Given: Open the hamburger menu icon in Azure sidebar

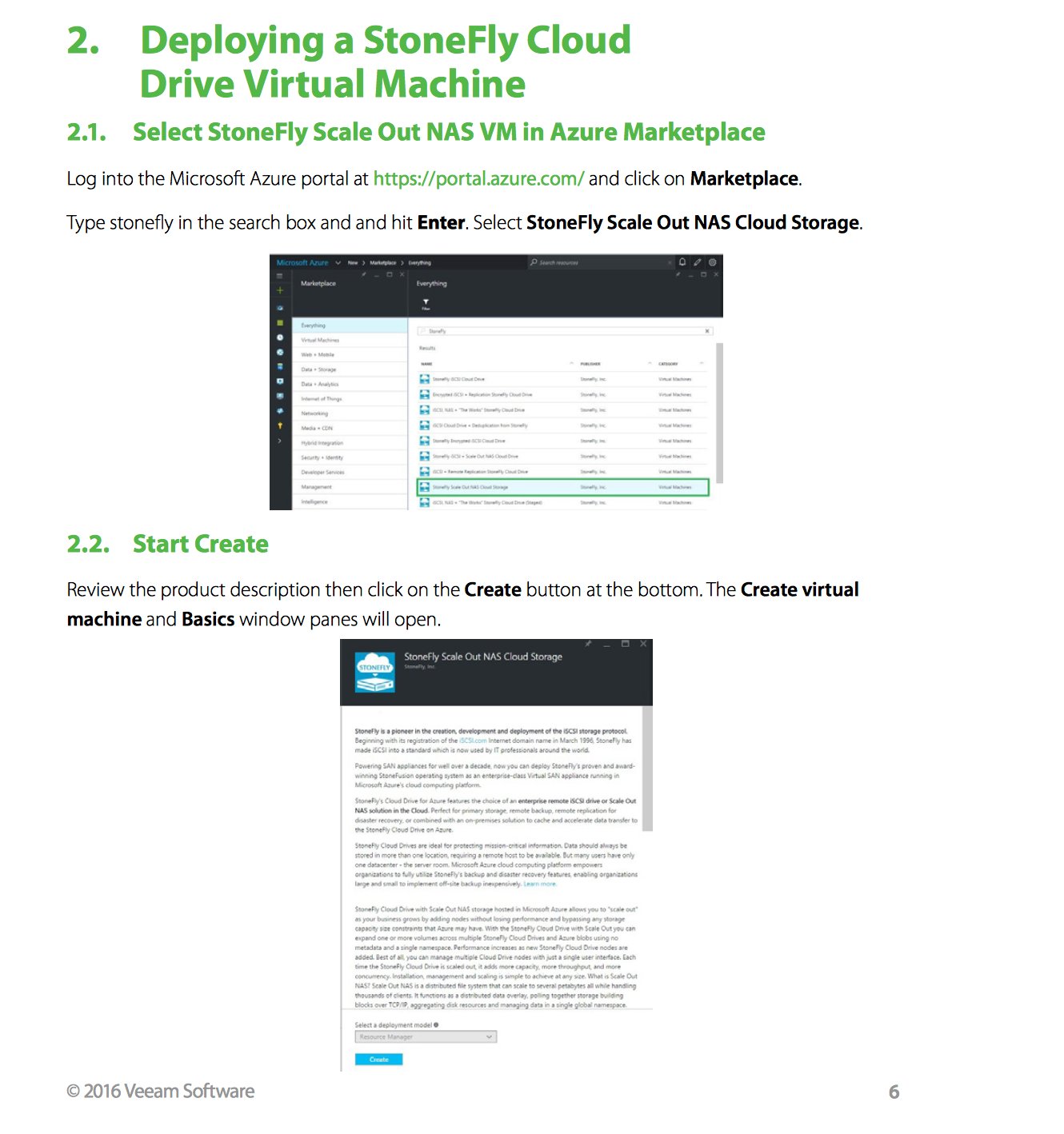Looking at the screenshot, I should (x=280, y=276).
